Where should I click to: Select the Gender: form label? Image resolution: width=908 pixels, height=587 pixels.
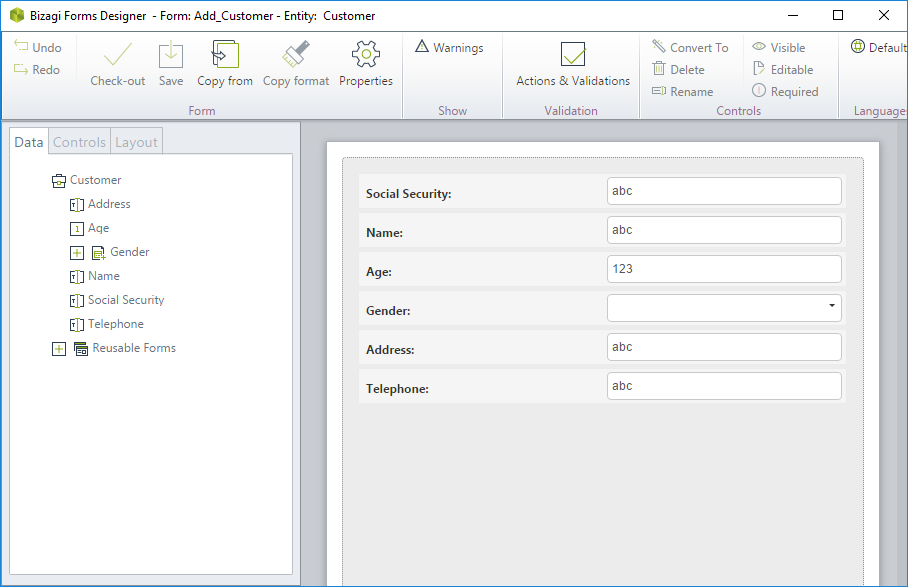(388, 311)
